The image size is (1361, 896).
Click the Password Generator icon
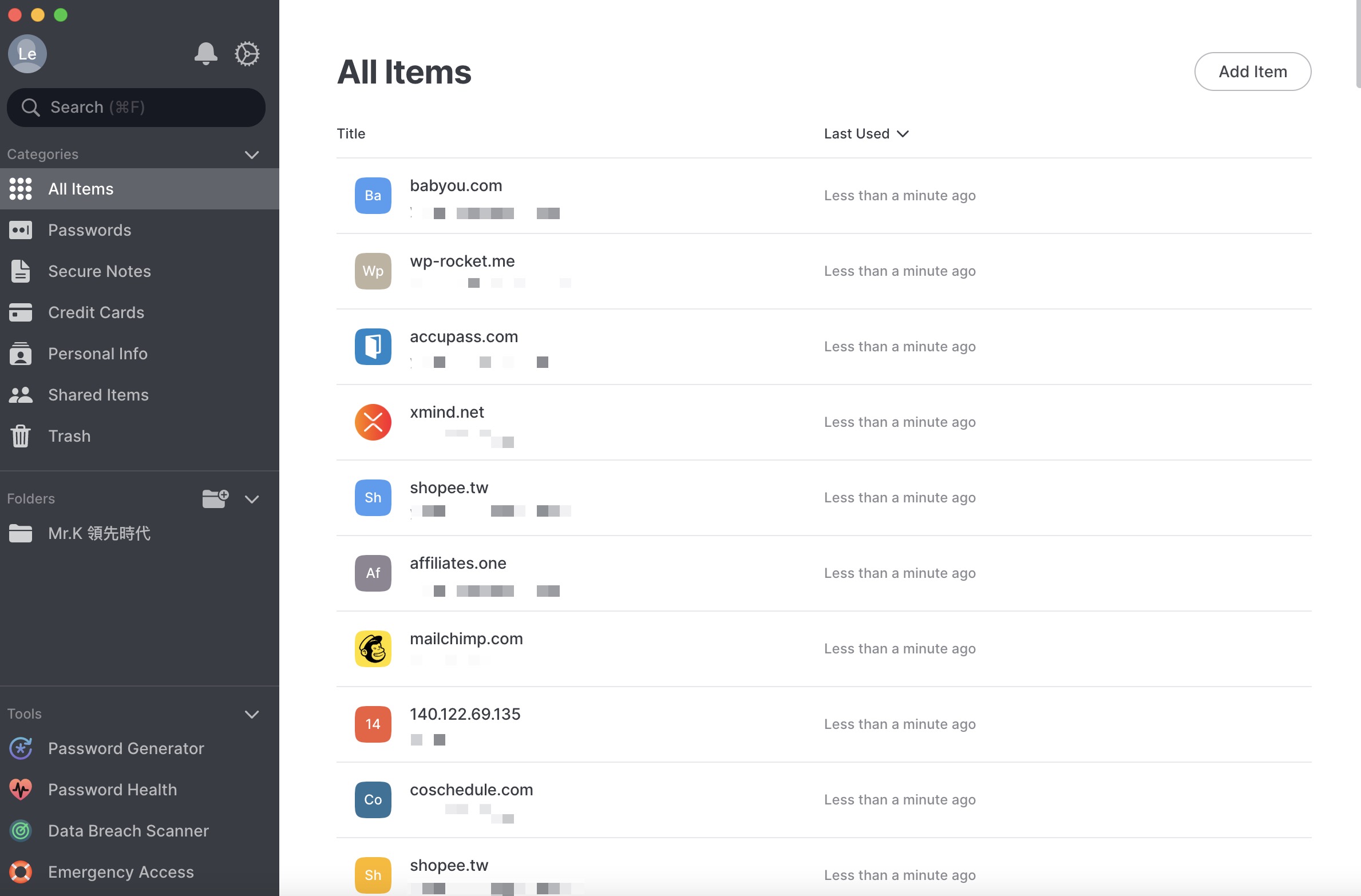click(x=21, y=748)
